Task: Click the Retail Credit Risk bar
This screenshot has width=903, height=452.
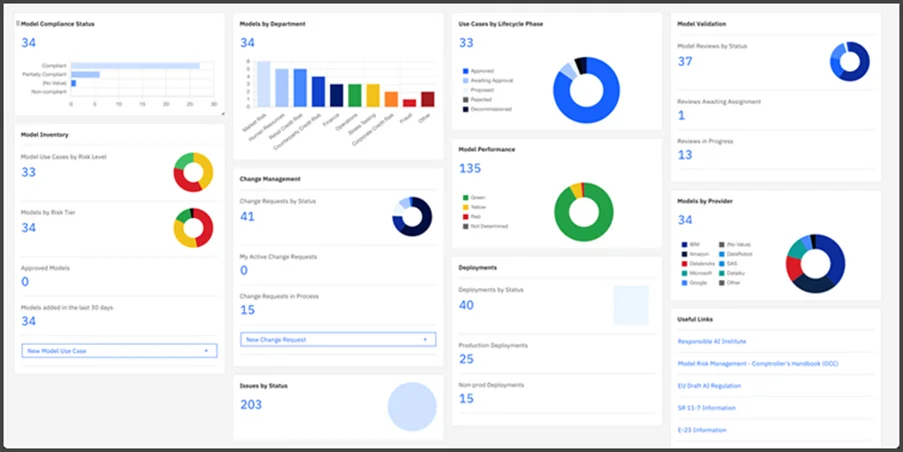Action: point(300,88)
